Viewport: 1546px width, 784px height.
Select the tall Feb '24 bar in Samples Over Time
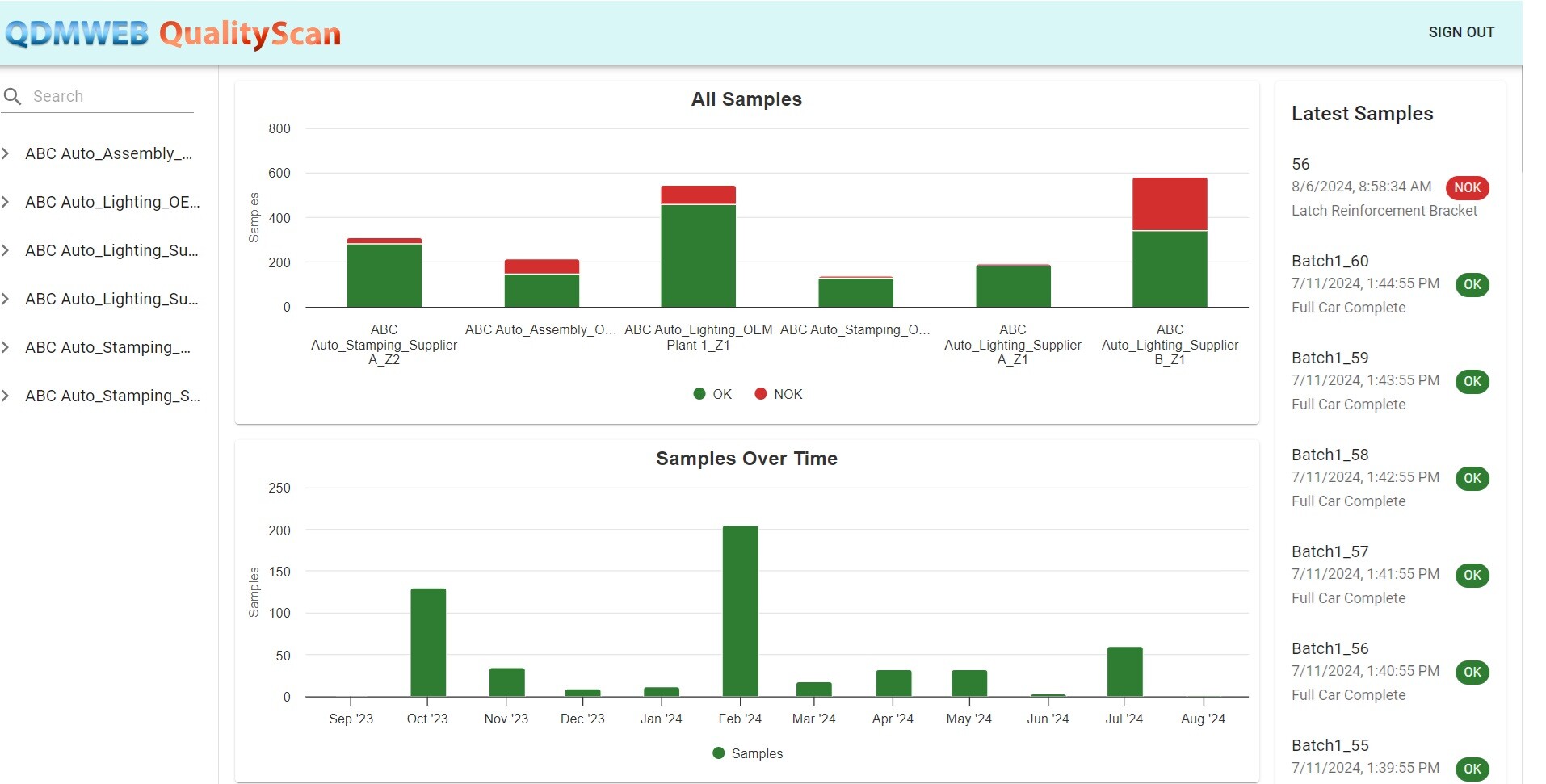[x=739, y=606]
